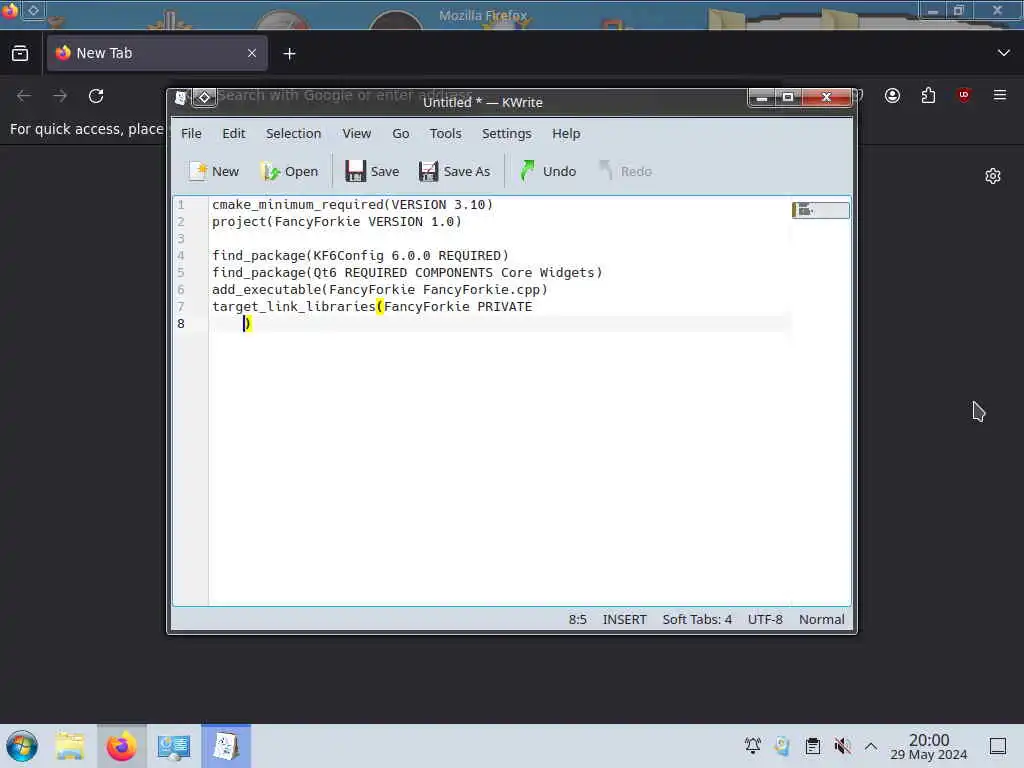Choose Save As in KWrite toolbar
The height and width of the screenshot is (768, 1024).
pyautogui.click(x=455, y=171)
